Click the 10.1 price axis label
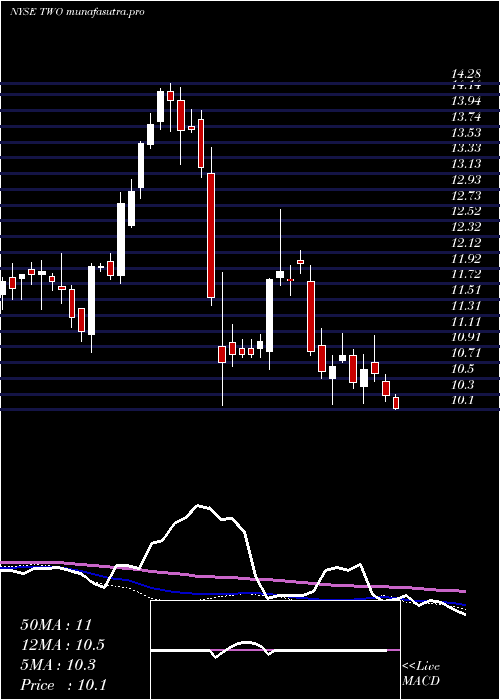Screen dimensions: 500x700 [x=463, y=400]
